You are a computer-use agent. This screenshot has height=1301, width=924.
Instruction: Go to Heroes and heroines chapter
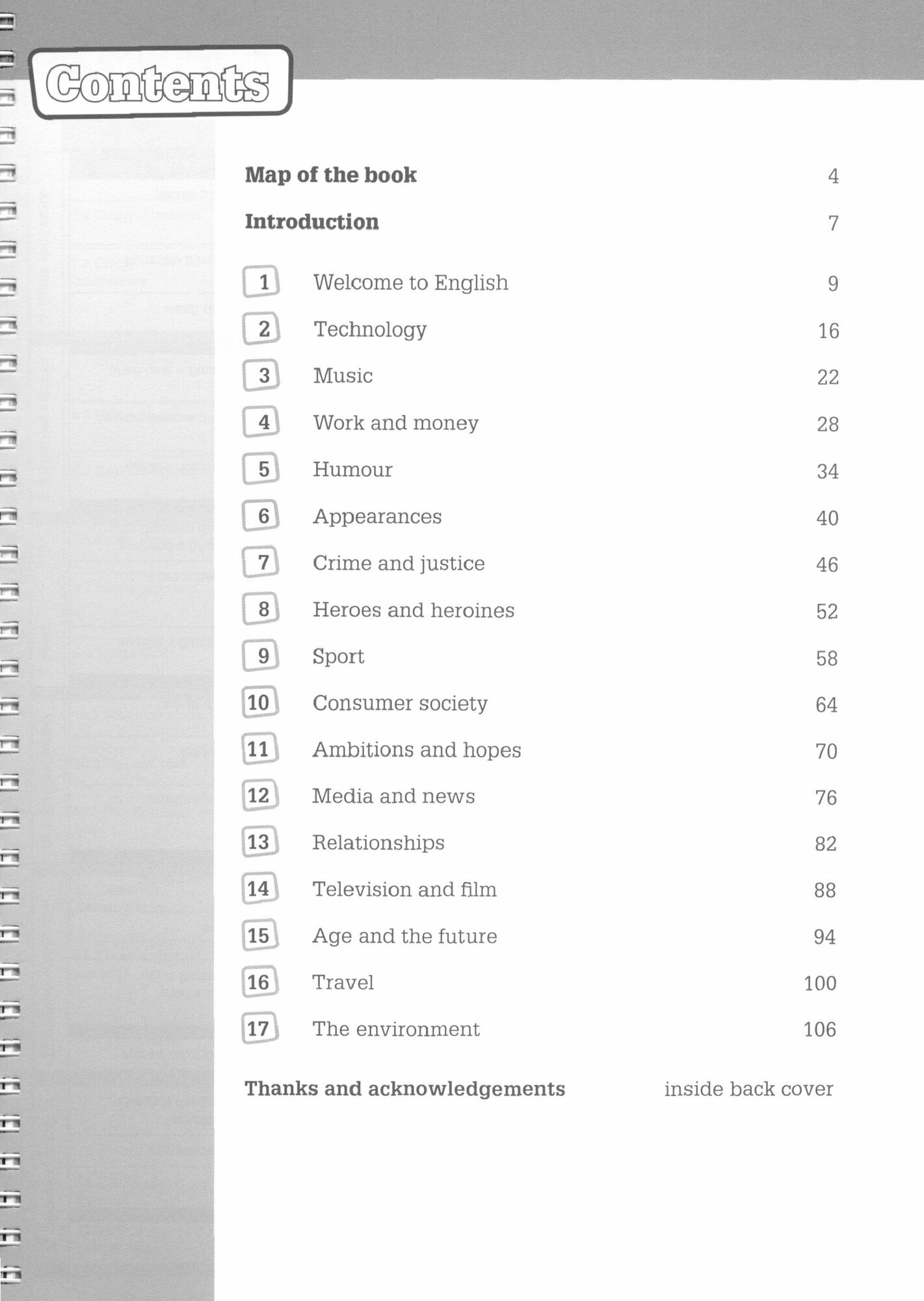[x=414, y=610]
